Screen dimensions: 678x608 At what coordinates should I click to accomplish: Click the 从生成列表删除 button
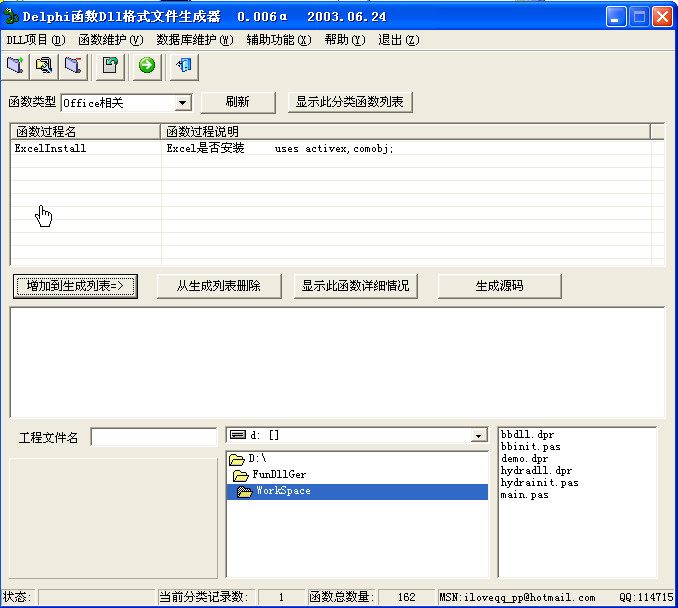coord(219,286)
